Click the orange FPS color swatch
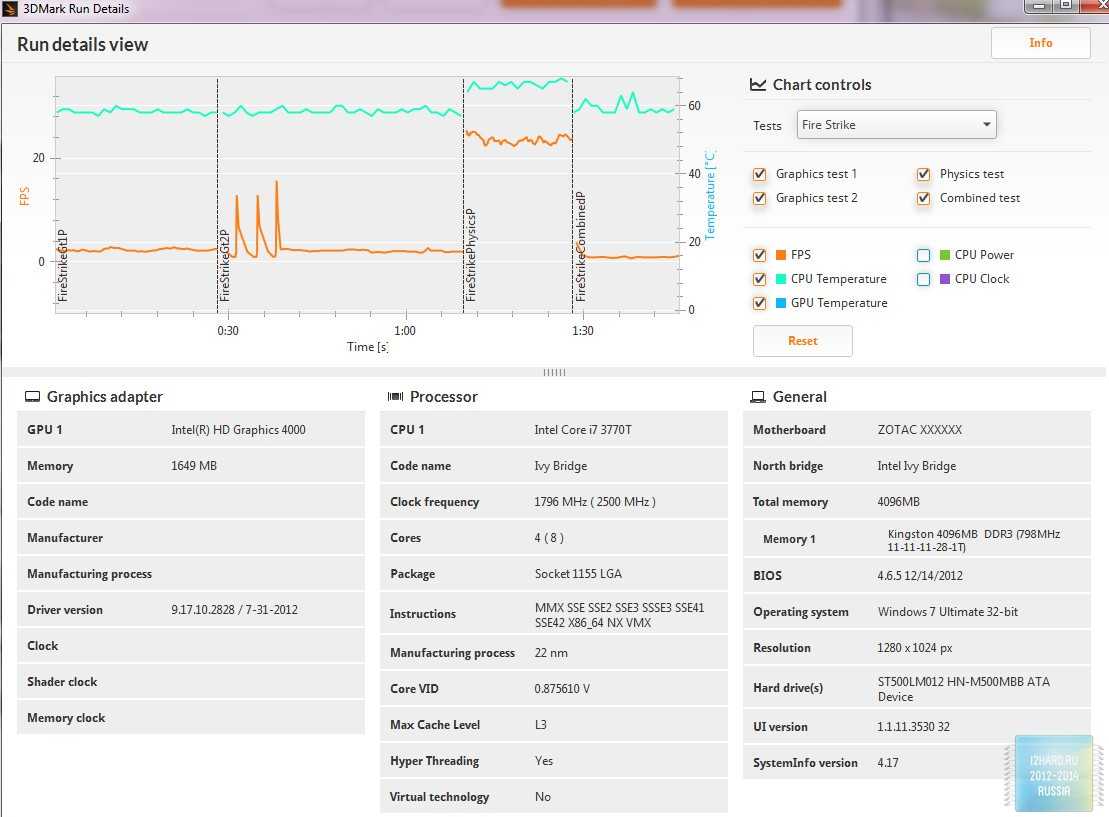The height and width of the screenshot is (817, 1109). pyautogui.click(x=780, y=255)
